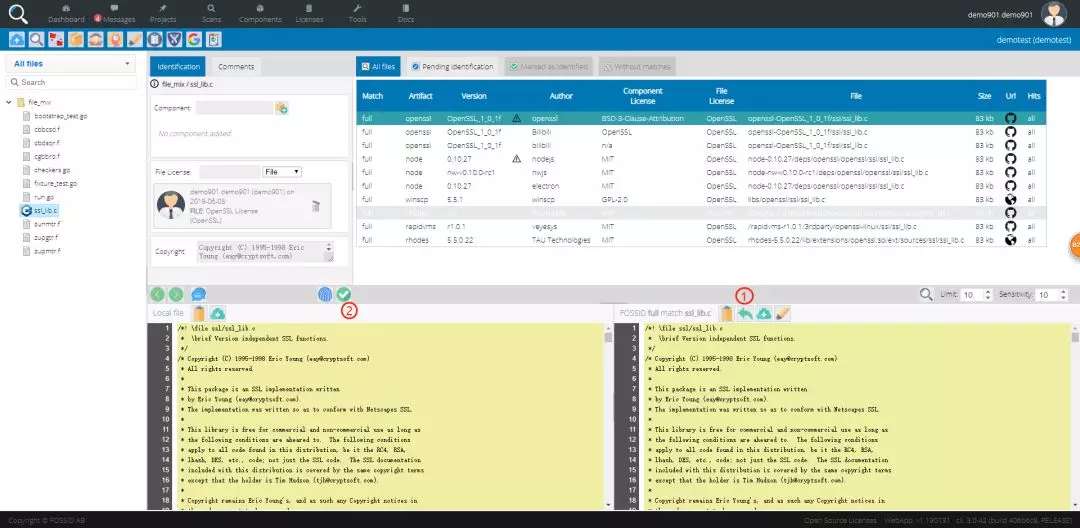Screen dimensions: 1080x528
Task: Select the Pending identification filter
Action: click(x=453, y=67)
